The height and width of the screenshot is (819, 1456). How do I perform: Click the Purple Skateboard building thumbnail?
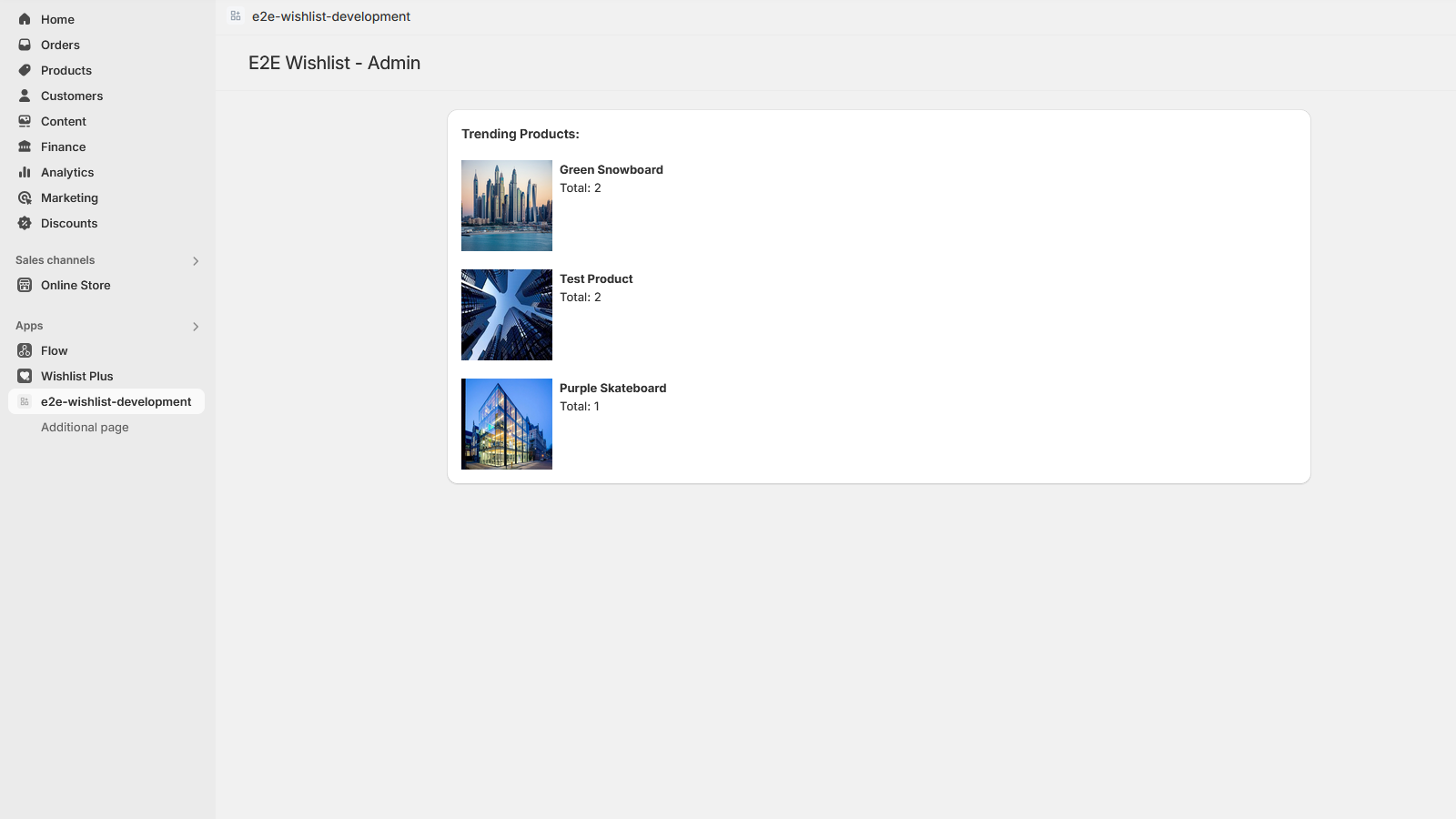[507, 424]
